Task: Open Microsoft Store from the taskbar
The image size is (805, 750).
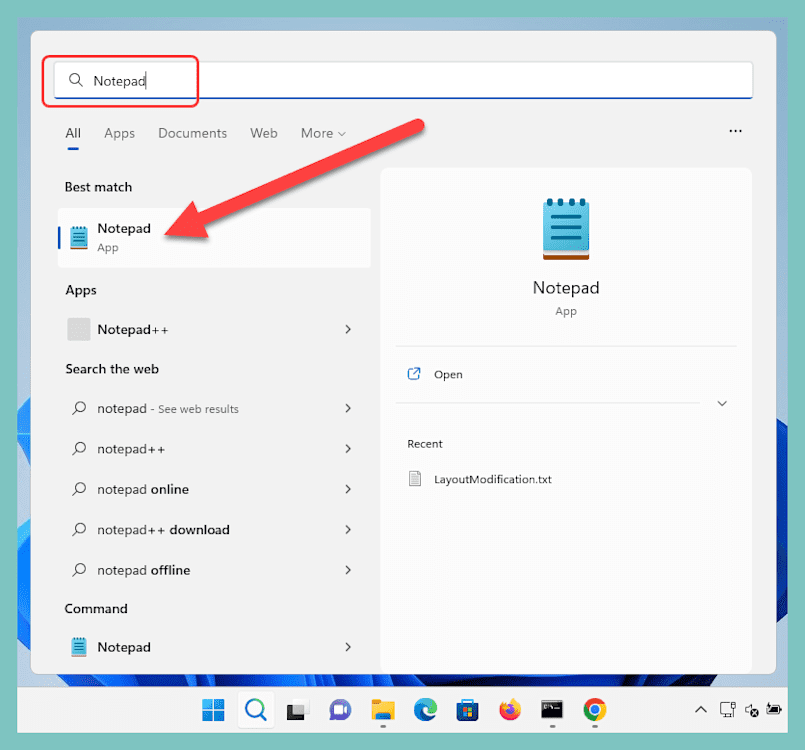Action: [467, 710]
